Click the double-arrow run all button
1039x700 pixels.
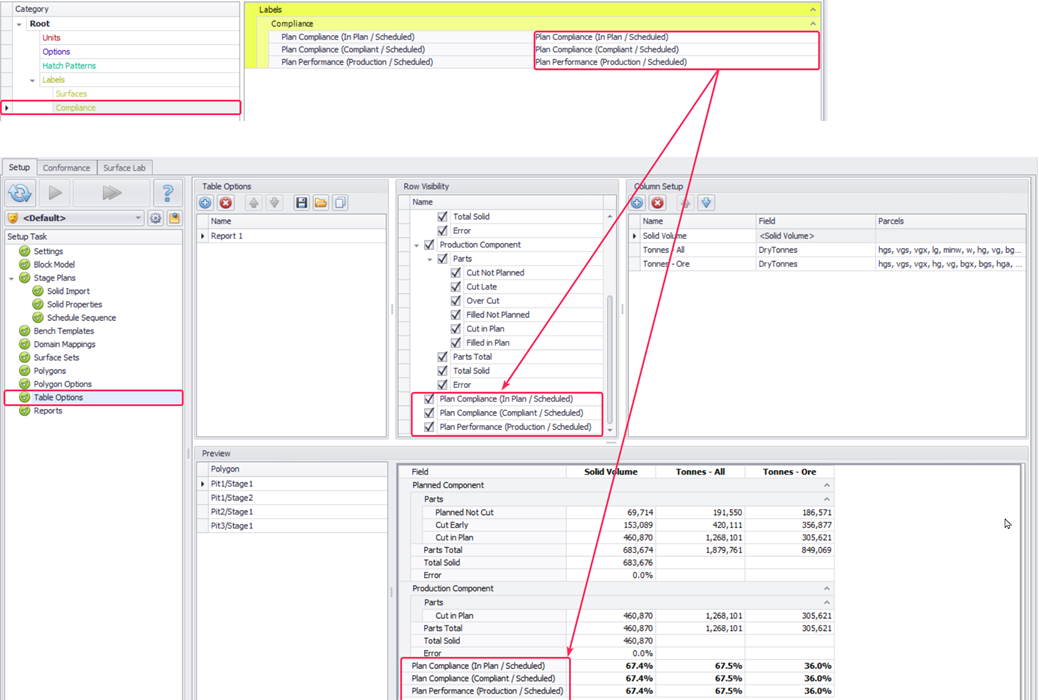pyautogui.click(x=111, y=193)
